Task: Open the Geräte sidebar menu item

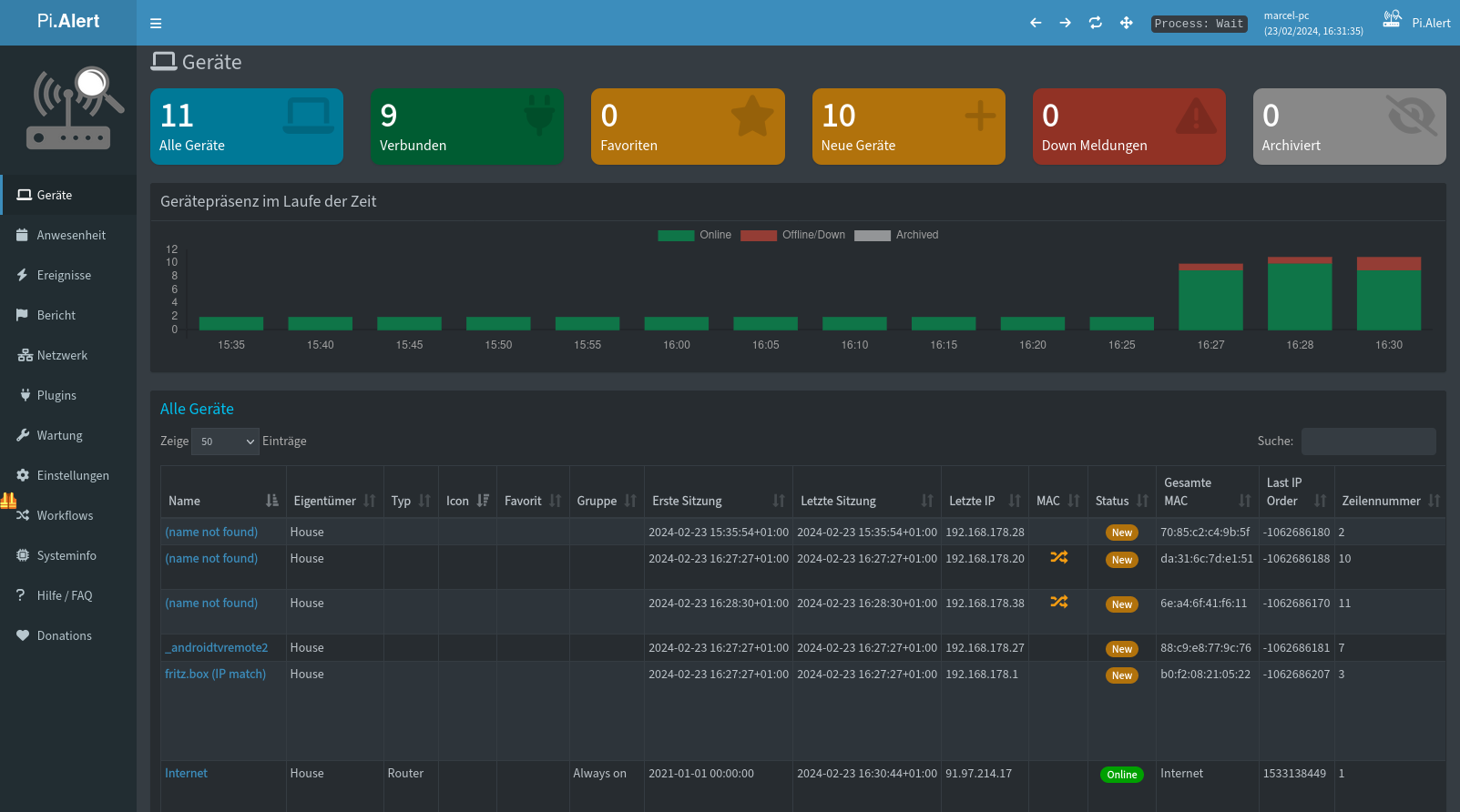Action: coord(68,195)
